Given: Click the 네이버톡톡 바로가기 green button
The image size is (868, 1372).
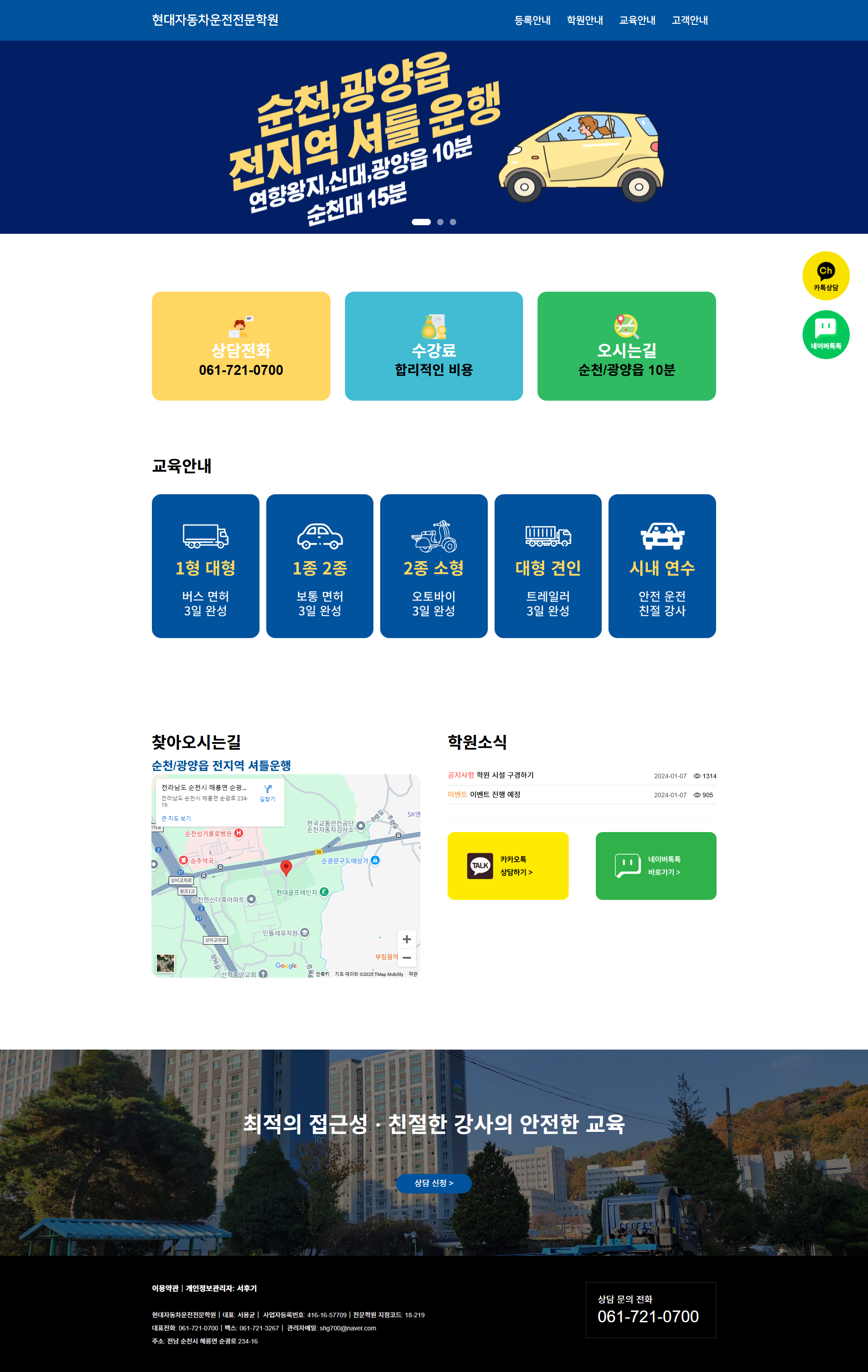Looking at the screenshot, I should pos(656,866).
